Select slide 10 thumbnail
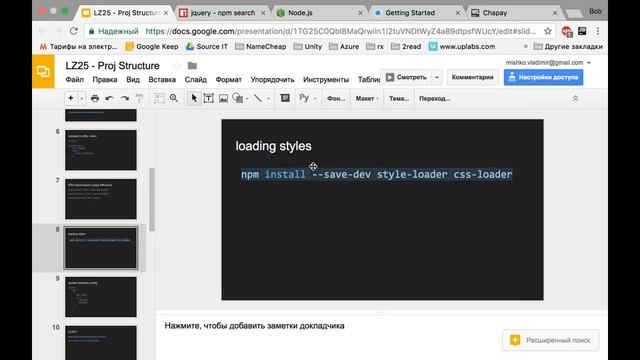640x360 pixels. coord(101,342)
